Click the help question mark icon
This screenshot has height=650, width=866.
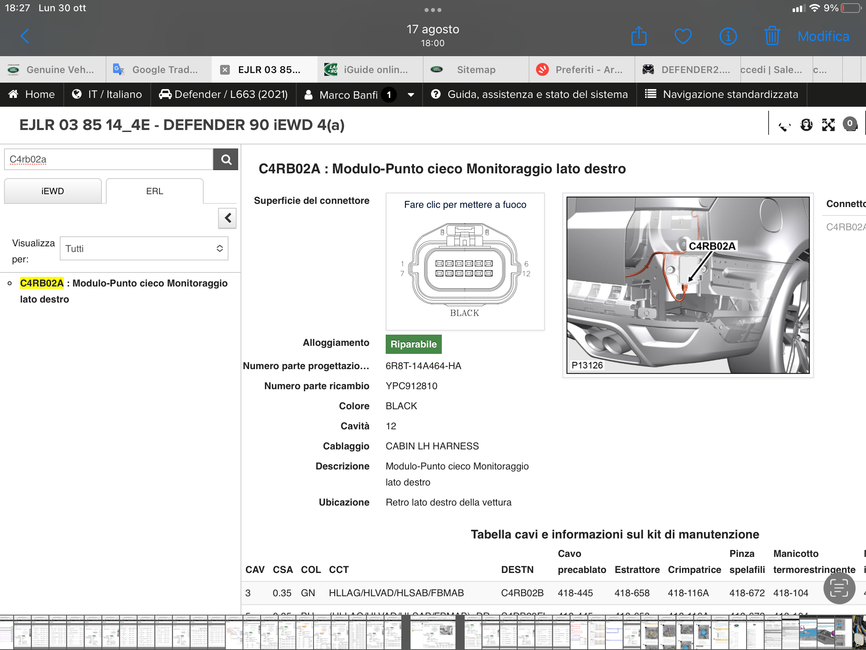click(x=436, y=94)
